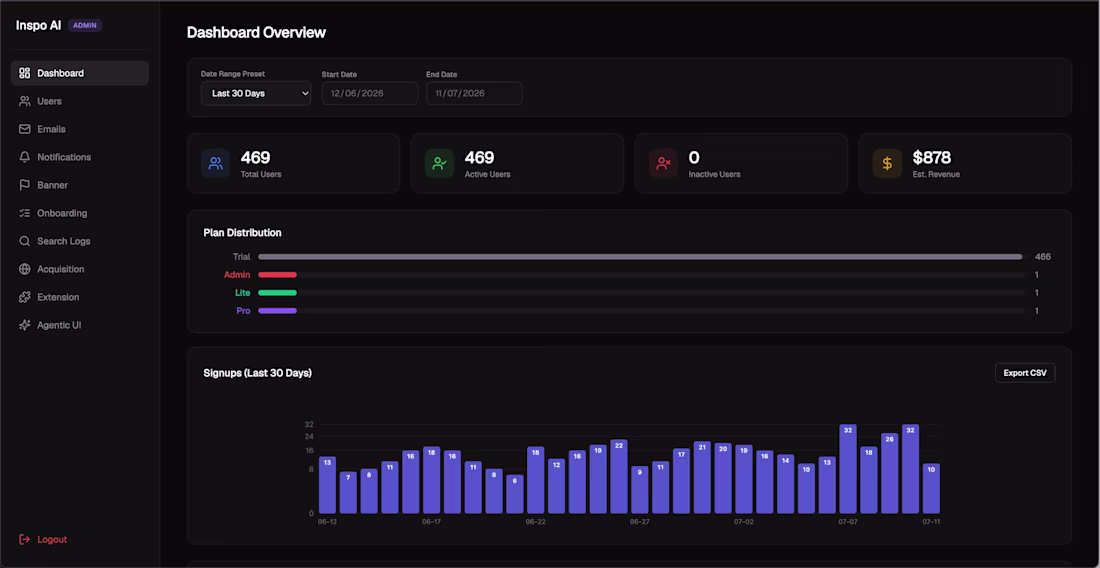
Task: Open Search Logs from sidebar
Action: click(79, 241)
